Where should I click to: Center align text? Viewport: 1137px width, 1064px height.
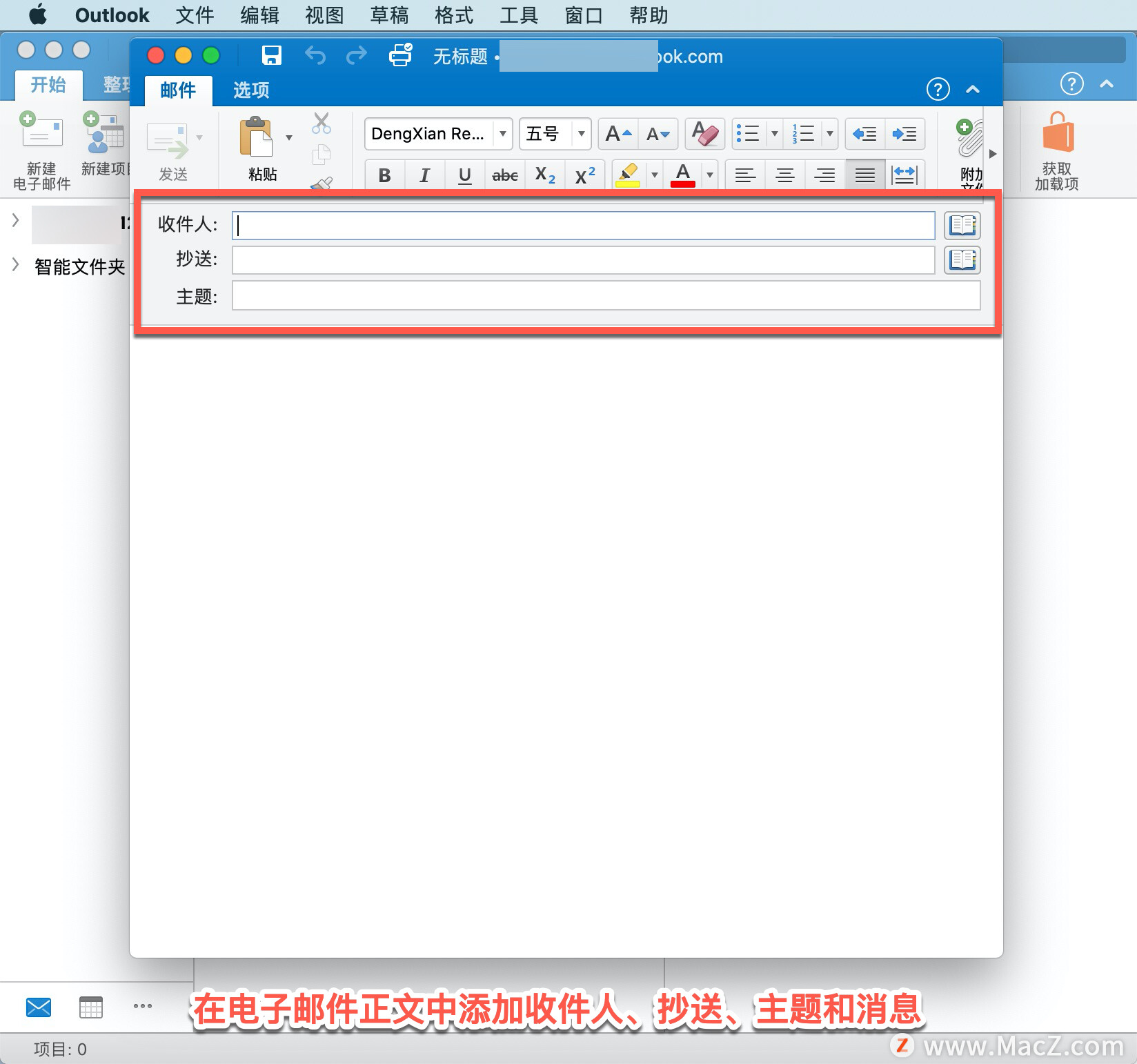click(784, 175)
